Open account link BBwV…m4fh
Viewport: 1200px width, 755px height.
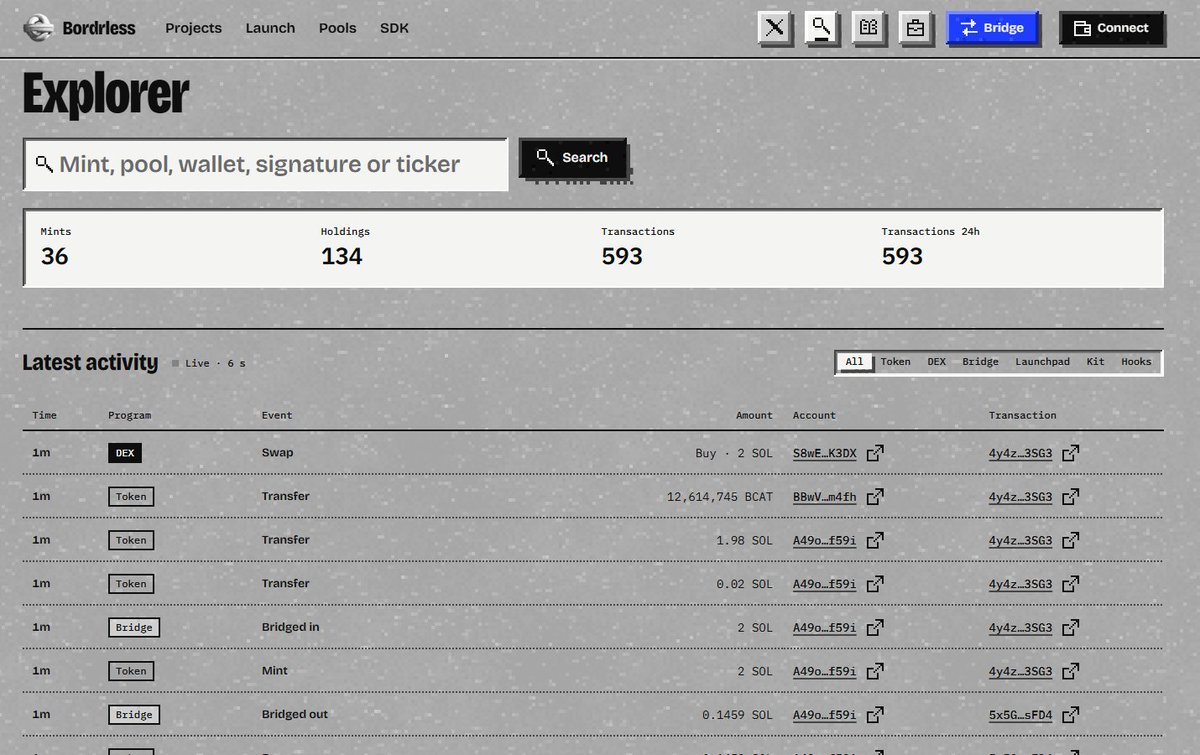click(824, 496)
